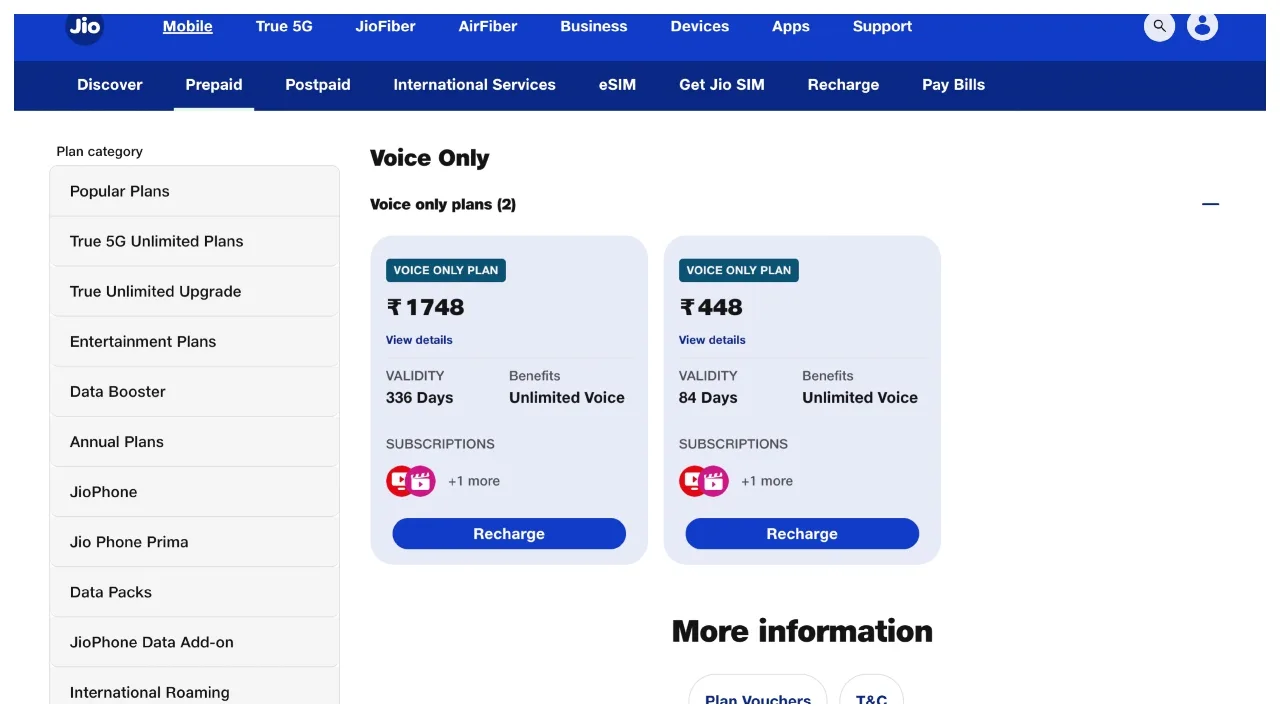Click subscription icons on ₹1748 plan
The width and height of the screenshot is (1280, 718).
[x=411, y=481]
